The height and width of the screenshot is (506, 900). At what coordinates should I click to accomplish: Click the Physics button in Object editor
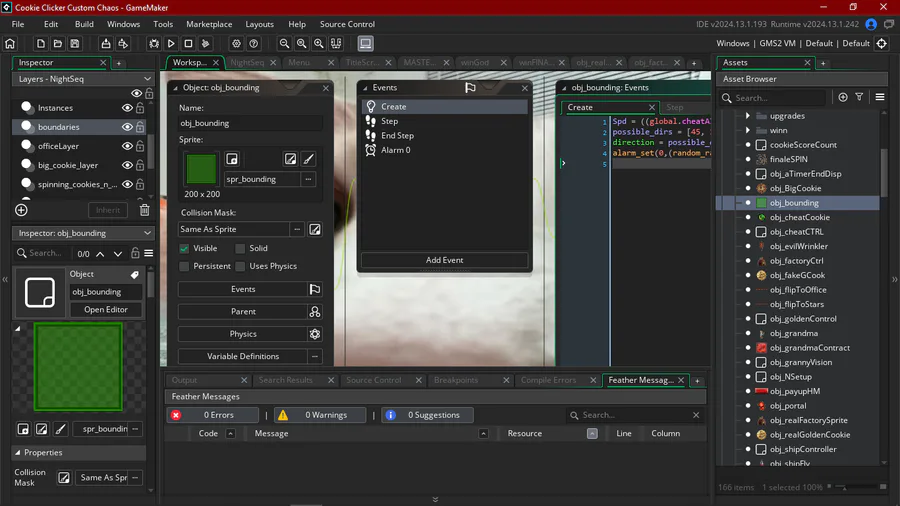pos(243,334)
